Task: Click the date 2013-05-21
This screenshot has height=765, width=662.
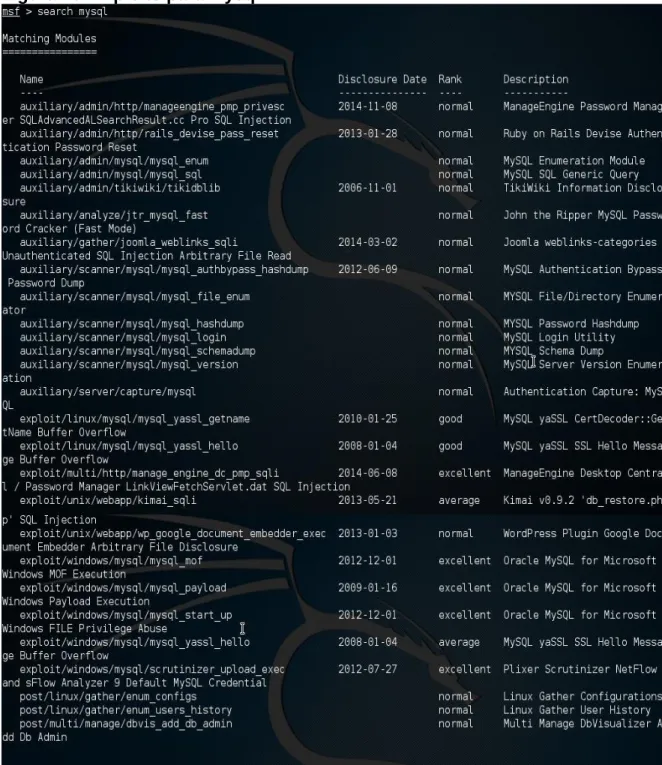Action: 368,501
